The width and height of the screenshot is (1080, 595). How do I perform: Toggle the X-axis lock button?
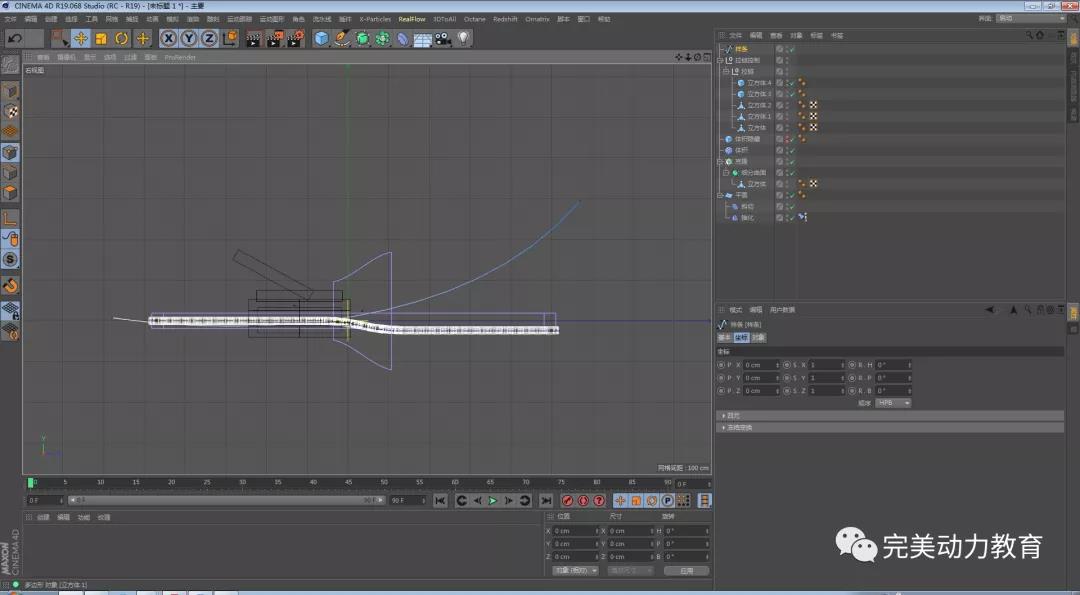click(168, 38)
